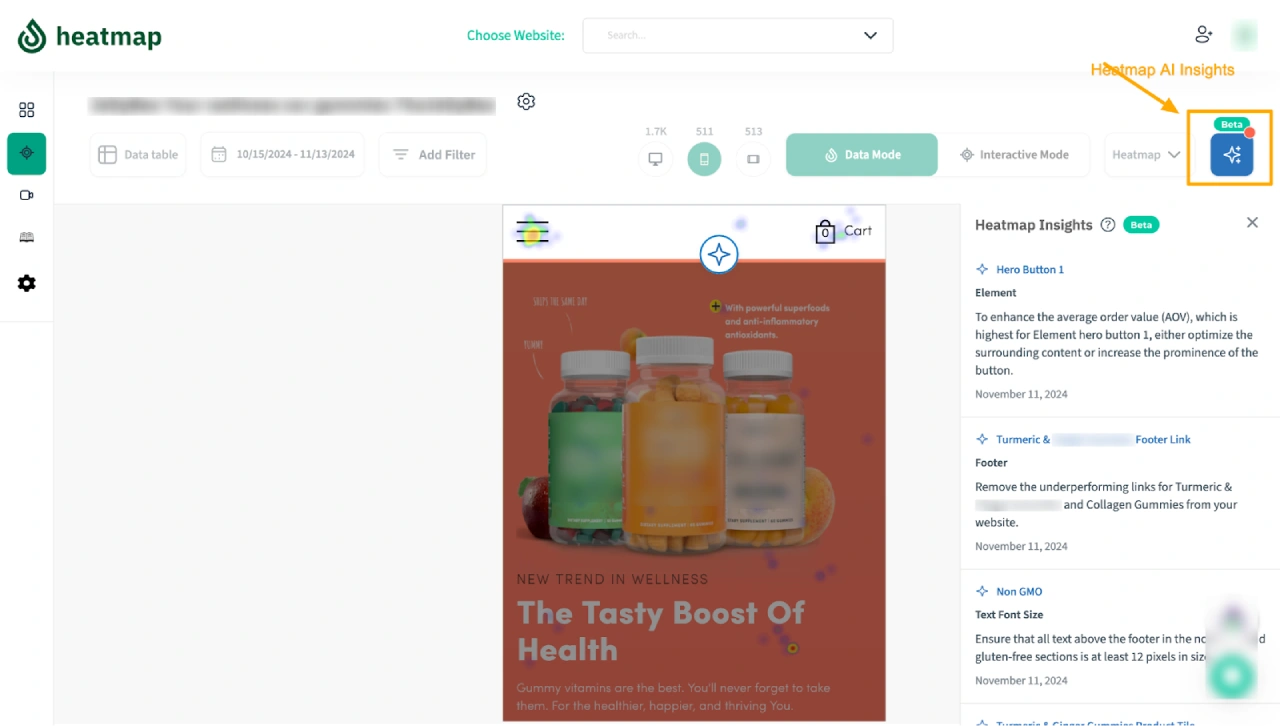Switch to mobile device view
Screen dimensions: 1280x726
coord(704,159)
